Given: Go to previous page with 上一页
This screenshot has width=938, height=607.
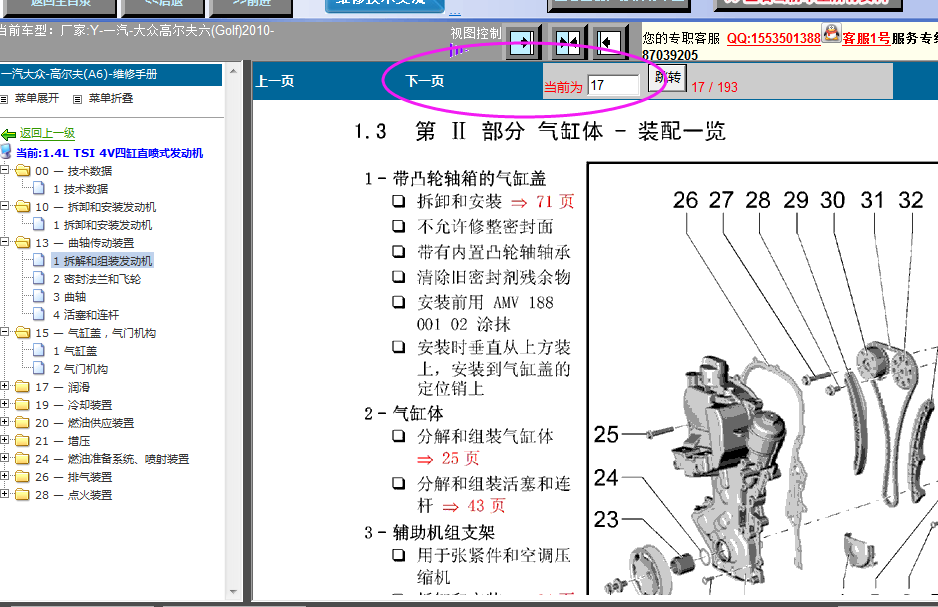Looking at the screenshot, I should [275, 81].
